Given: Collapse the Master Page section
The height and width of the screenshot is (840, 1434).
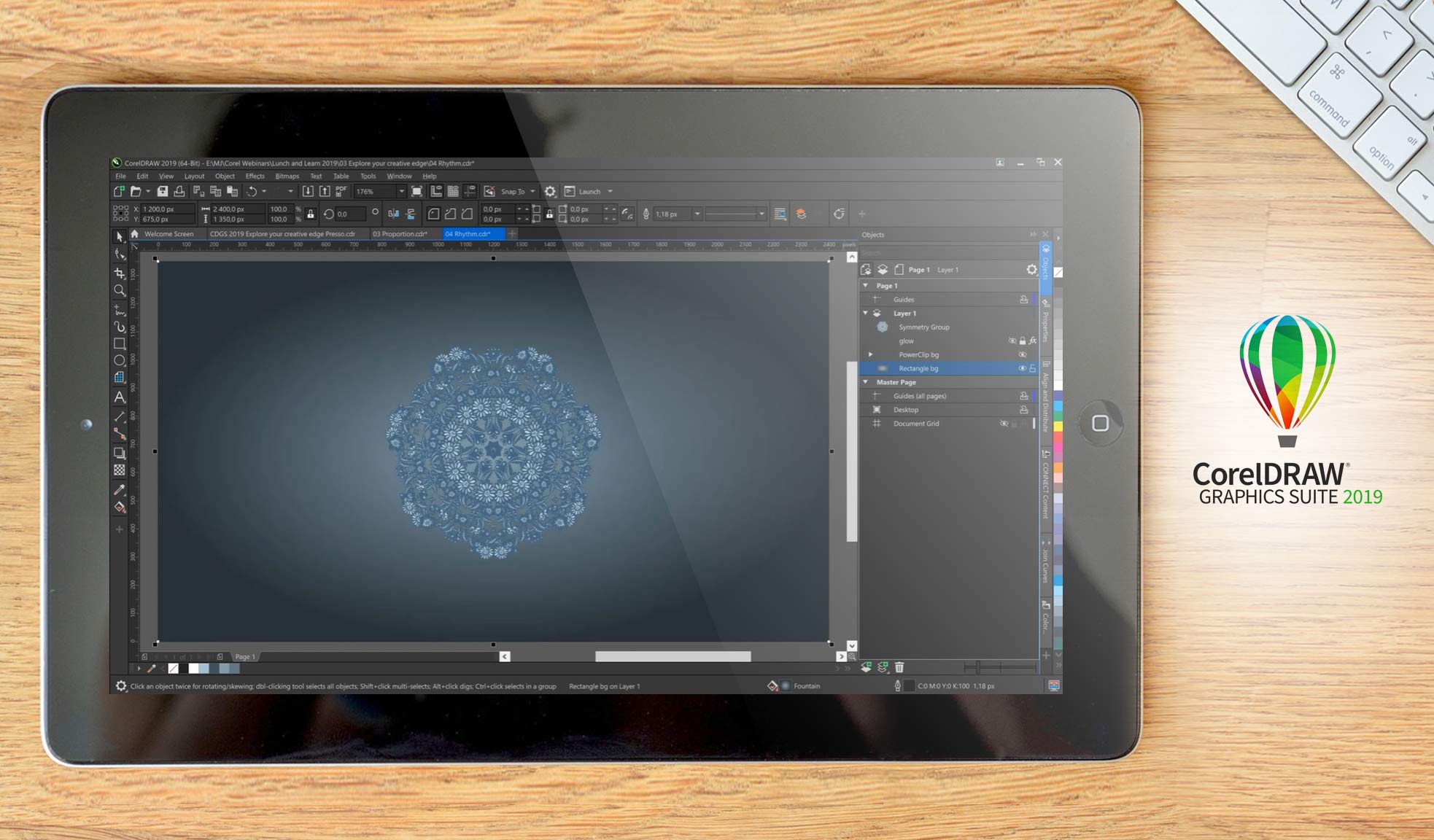Looking at the screenshot, I should [x=865, y=382].
